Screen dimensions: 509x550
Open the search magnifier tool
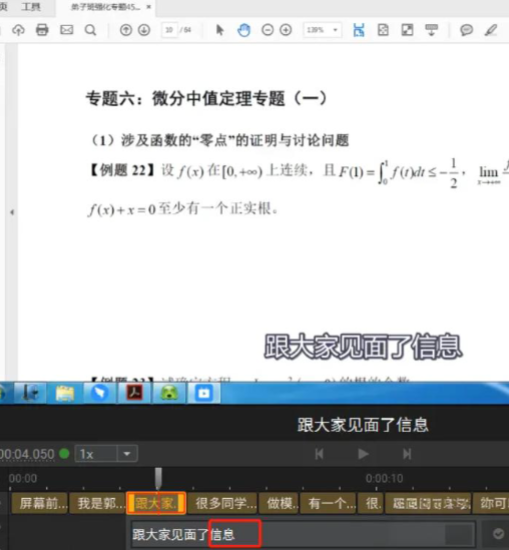tap(91, 30)
